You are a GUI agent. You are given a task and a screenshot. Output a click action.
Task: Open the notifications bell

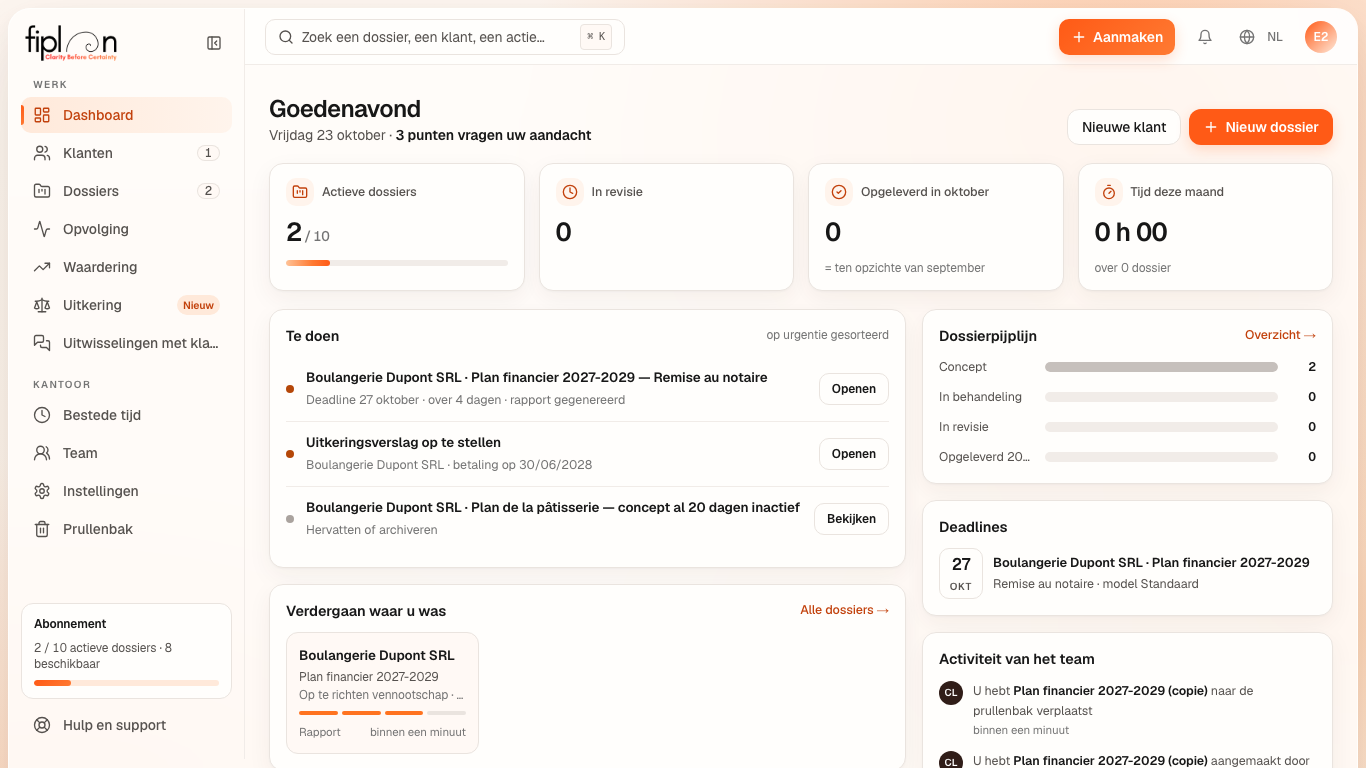click(x=1205, y=37)
